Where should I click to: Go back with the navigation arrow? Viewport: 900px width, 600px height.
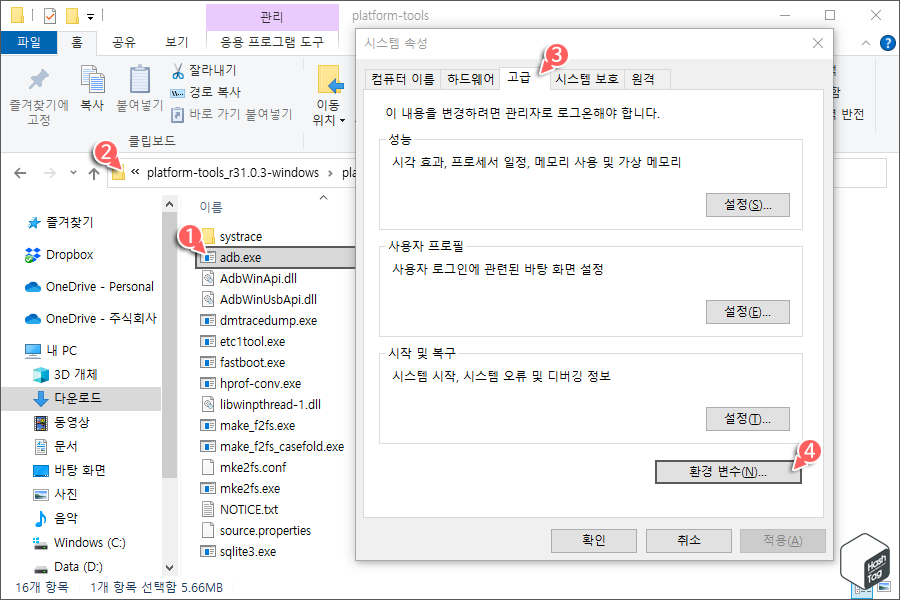coord(20,173)
